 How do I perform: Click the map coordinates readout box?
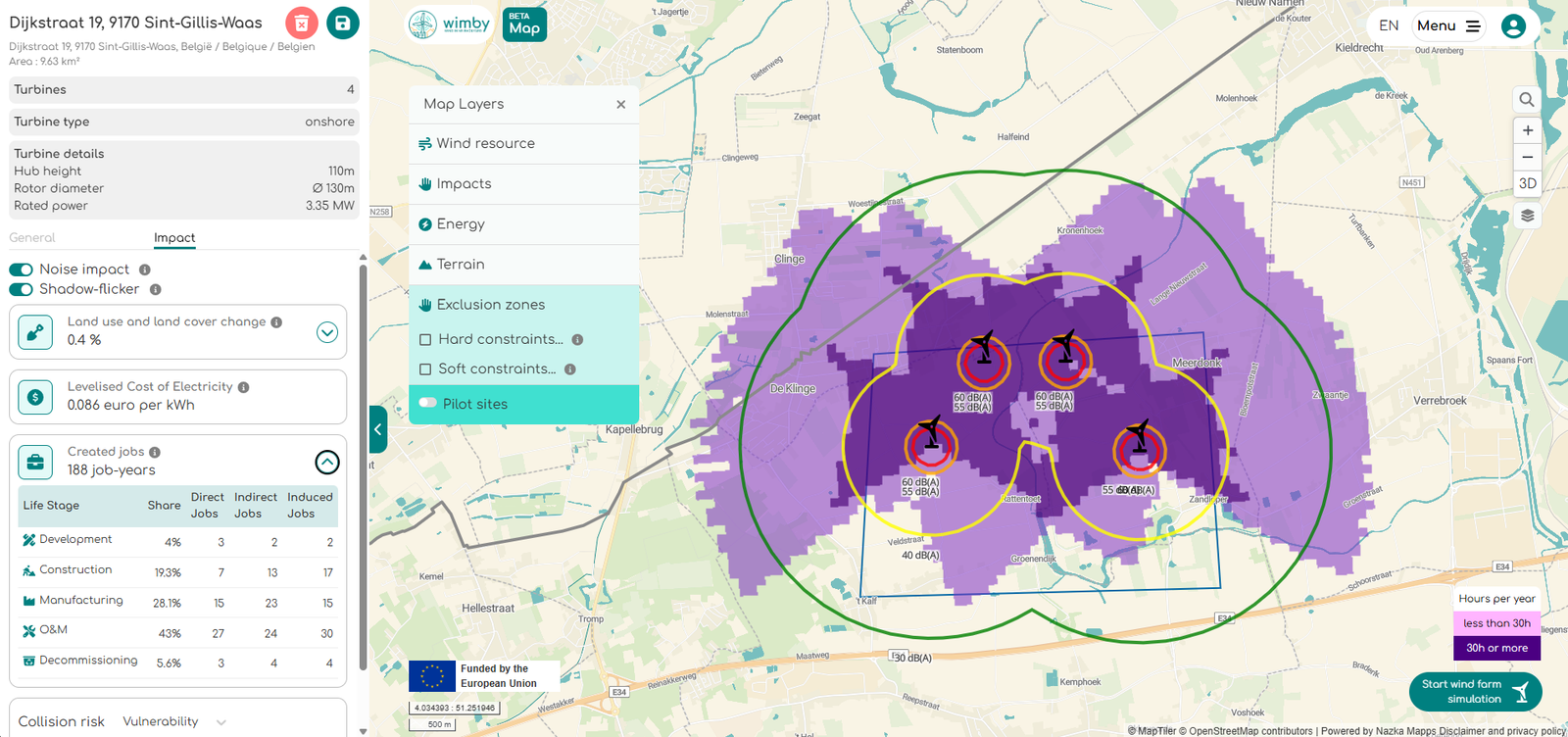(456, 708)
